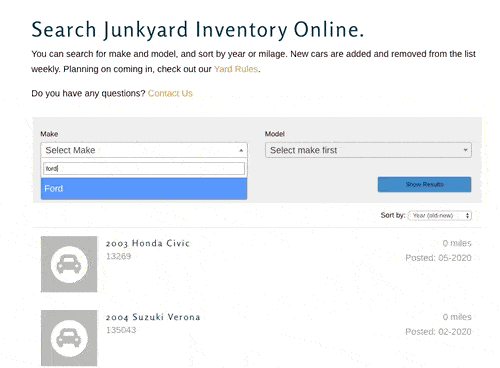Click the 2004 Suzuki Verona car placeholder image
This screenshot has height=368, width=500.
(x=69, y=338)
